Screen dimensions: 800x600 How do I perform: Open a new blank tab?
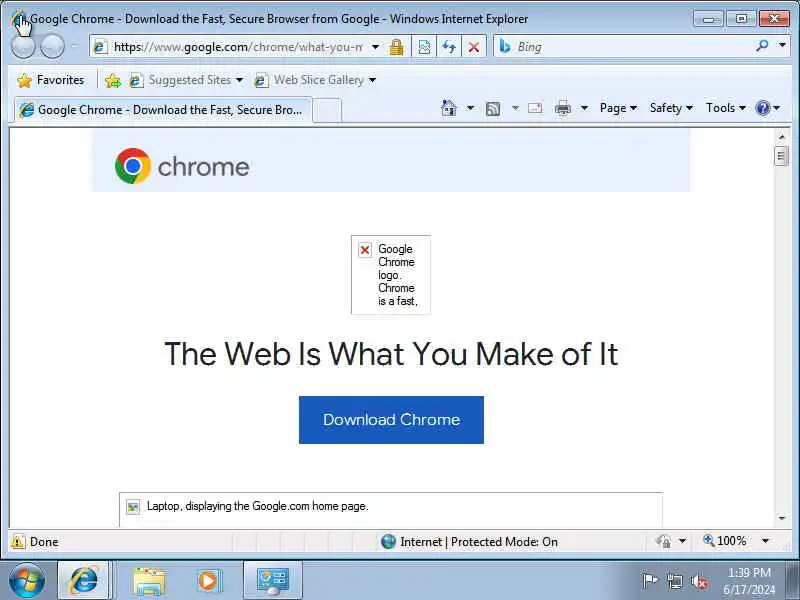(x=327, y=111)
